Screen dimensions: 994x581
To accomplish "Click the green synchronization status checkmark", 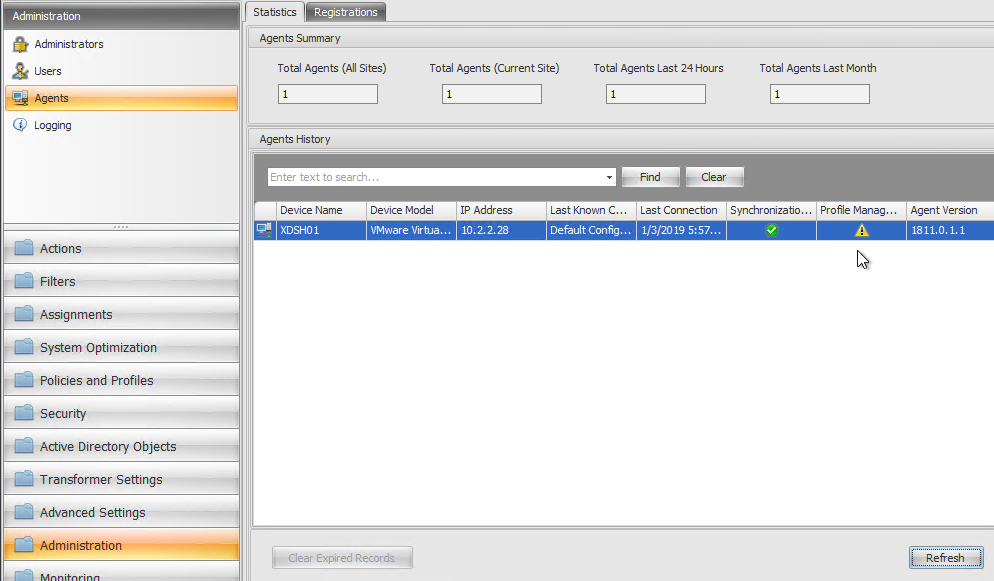I will pos(771,230).
